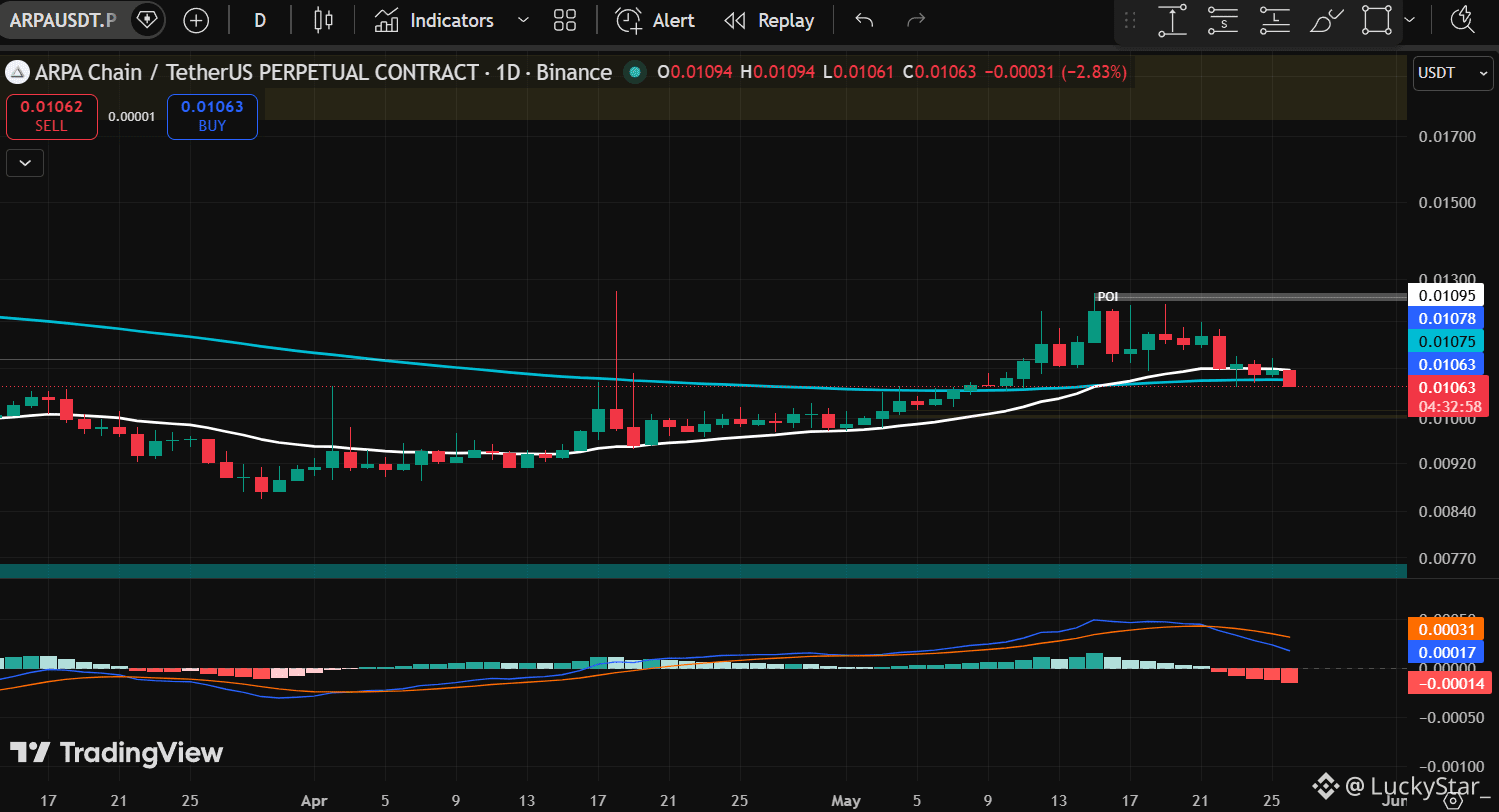Select the Long Position tool
The image size is (1499, 812).
pyautogui.click(x=1275, y=20)
